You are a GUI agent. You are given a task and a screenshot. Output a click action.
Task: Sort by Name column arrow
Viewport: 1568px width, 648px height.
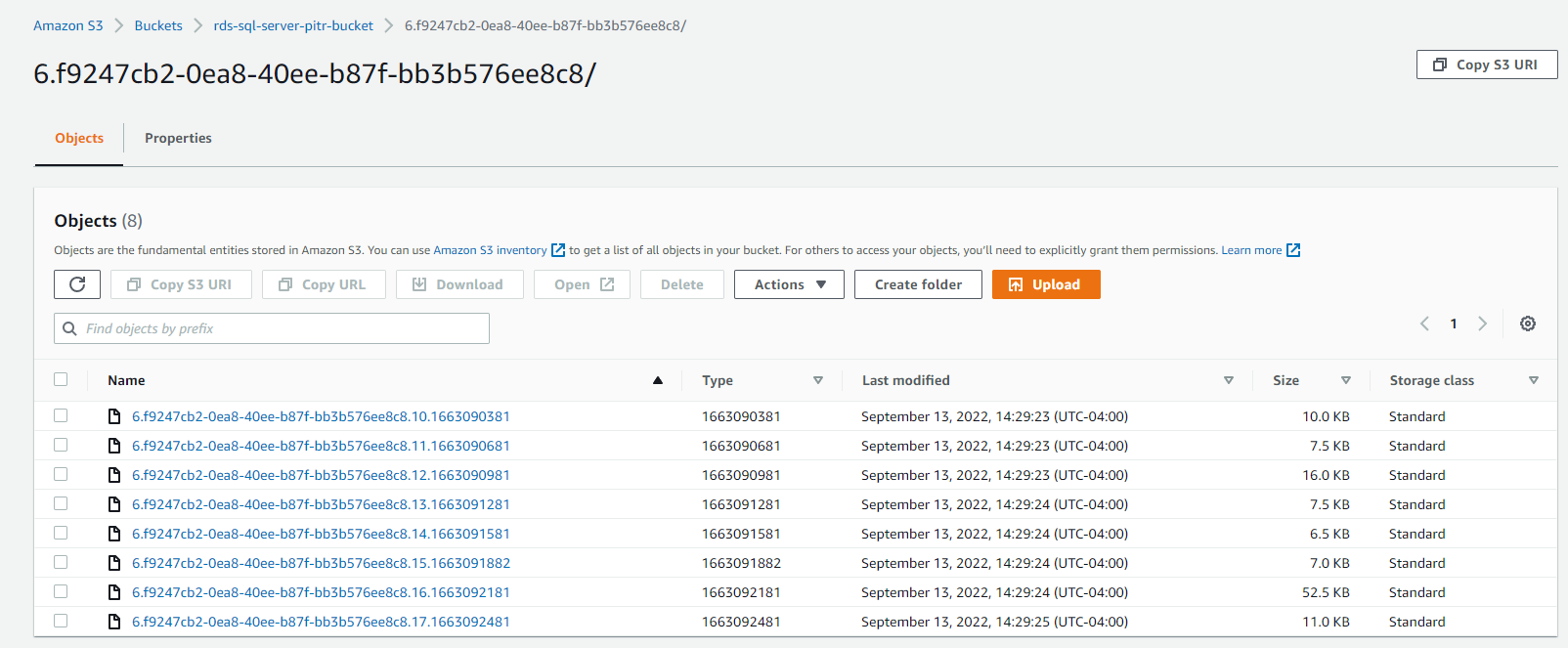pos(658,380)
